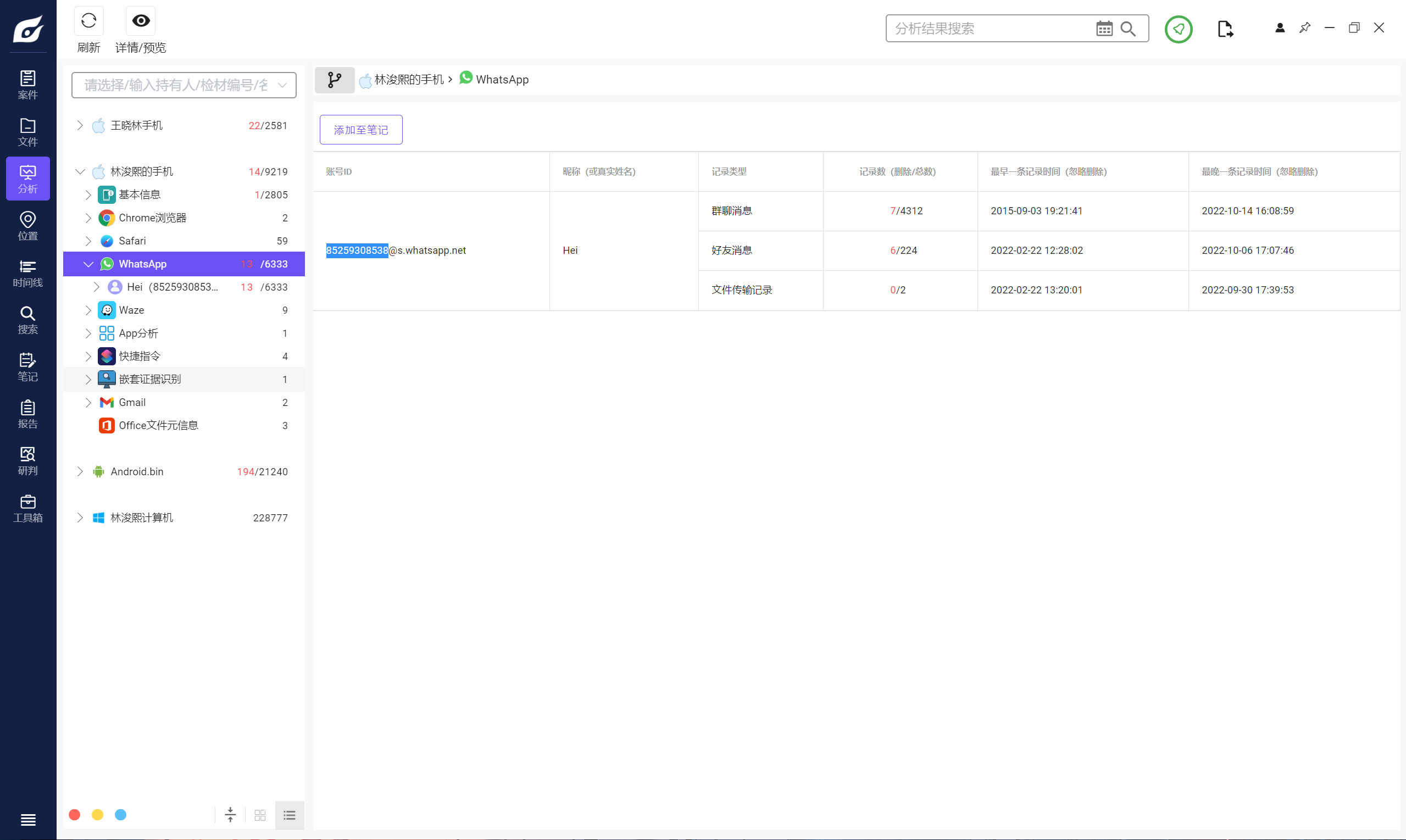The width and height of the screenshot is (1406, 840).
Task: Click the search magnifier icon
Action: [x=1128, y=29]
